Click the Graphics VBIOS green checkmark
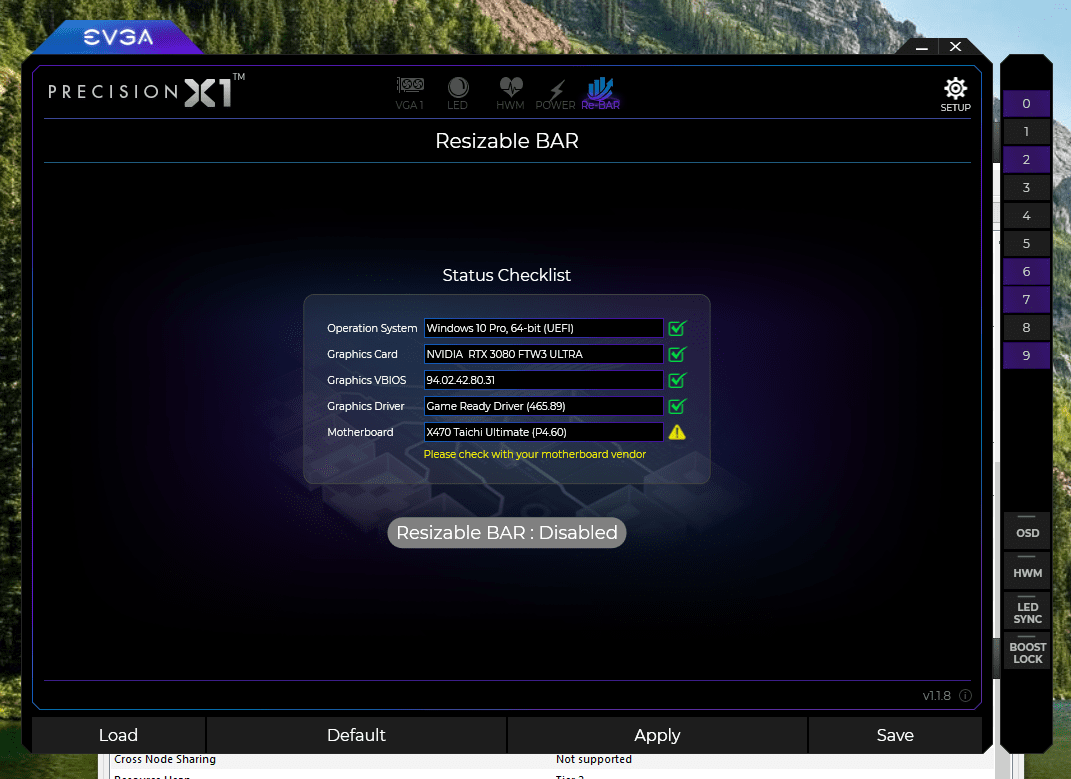 [677, 380]
